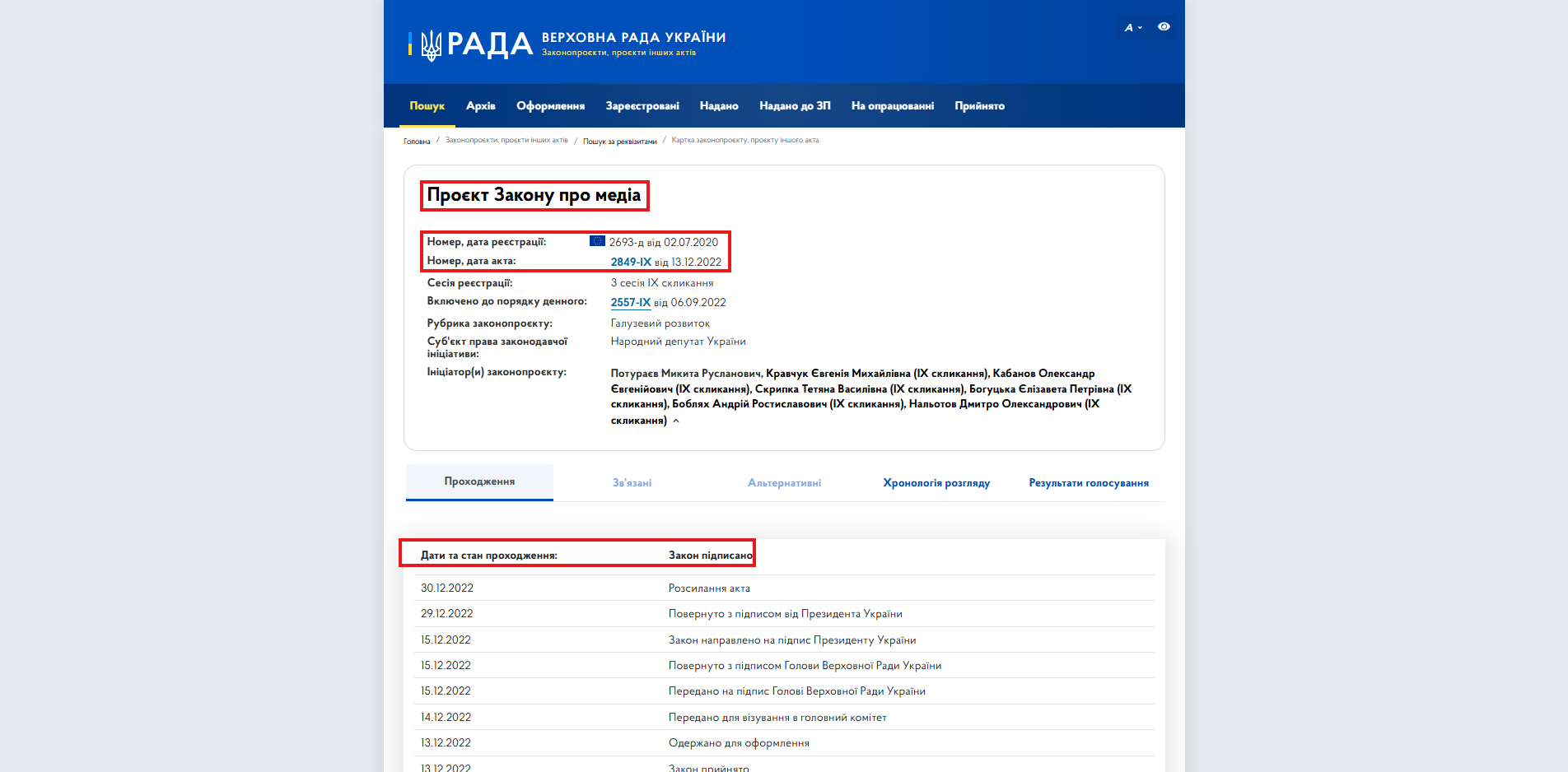Image resolution: width=1568 pixels, height=772 pixels.
Task: Go to Оформлення in navigation
Action: pos(550,106)
